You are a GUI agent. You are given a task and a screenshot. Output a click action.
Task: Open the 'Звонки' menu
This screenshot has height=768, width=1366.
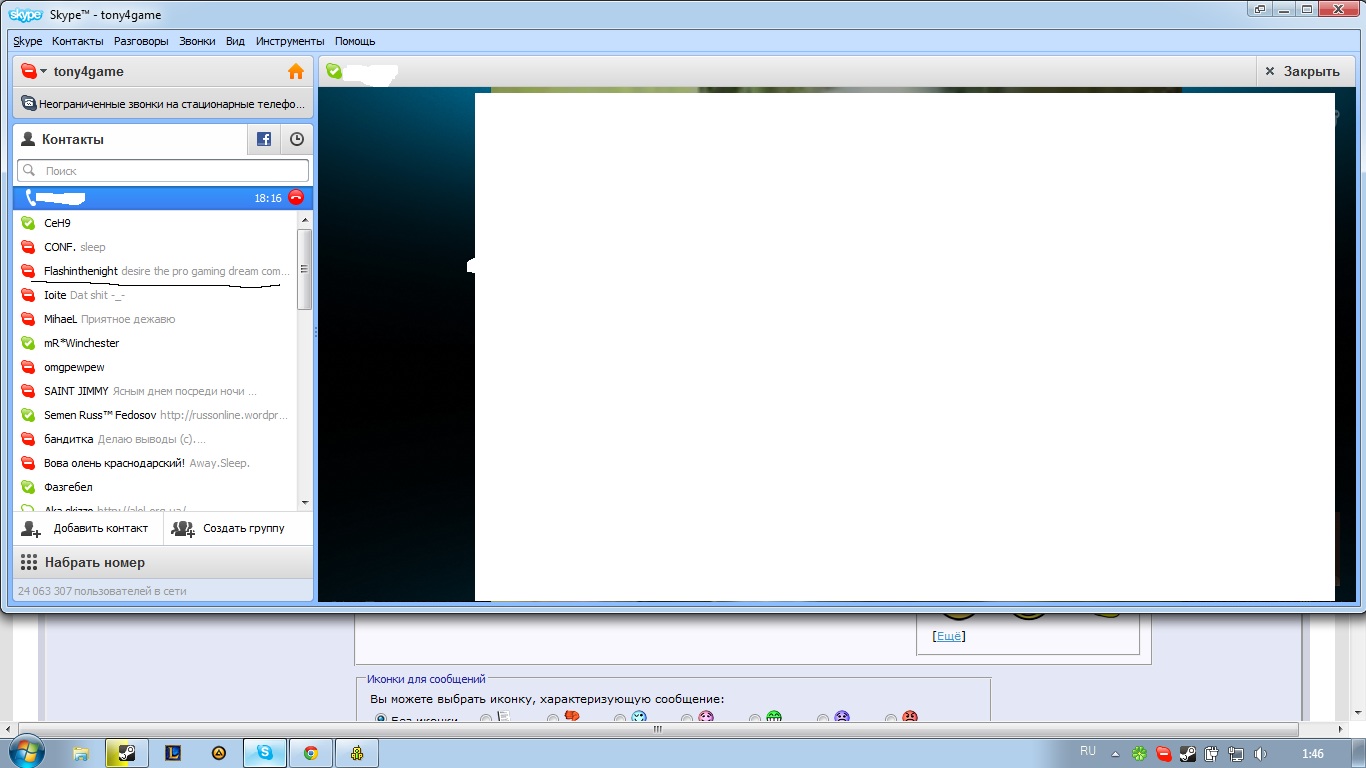[197, 41]
